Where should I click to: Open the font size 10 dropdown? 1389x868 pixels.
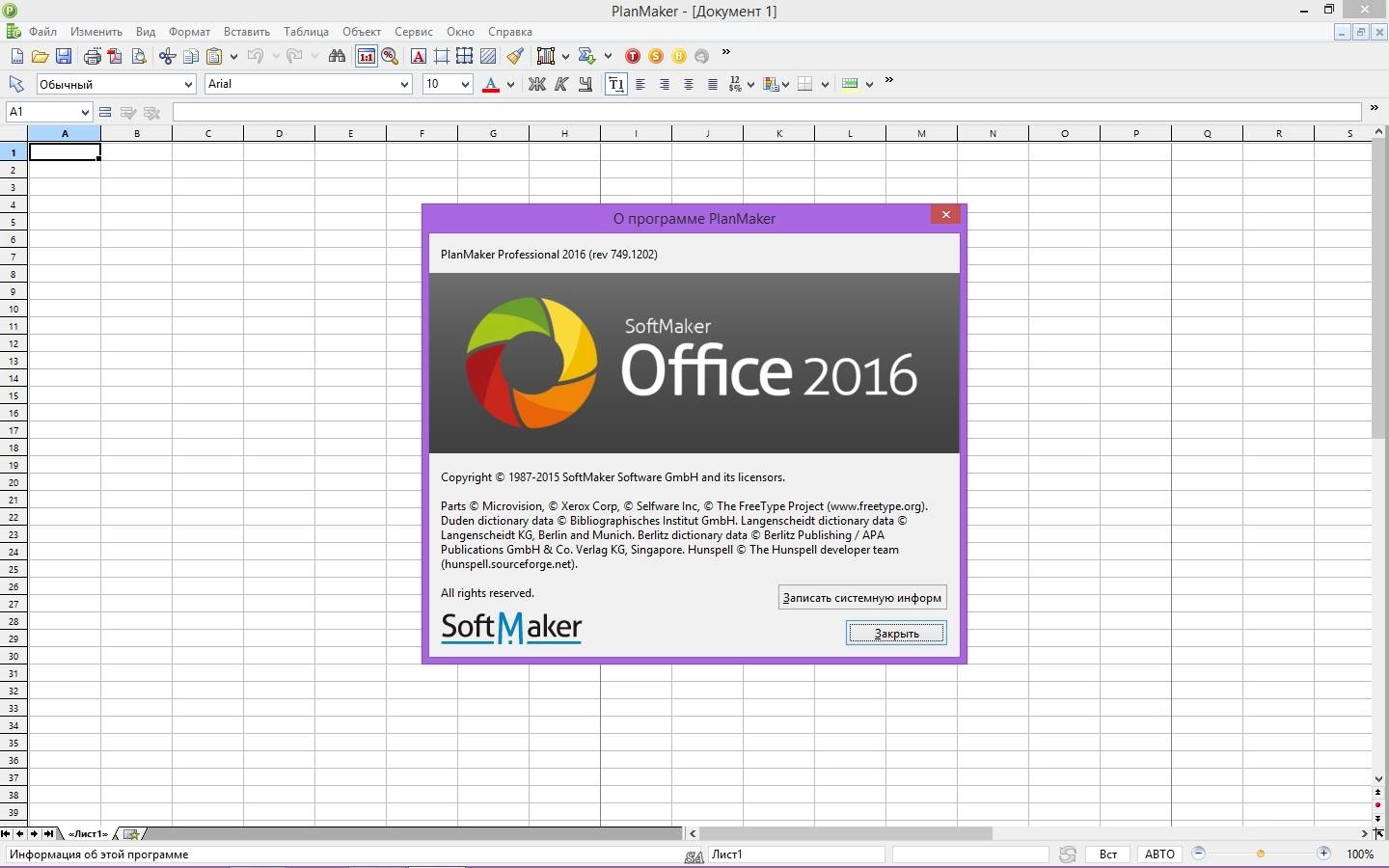pyautogui.click(x=465, y=85)
